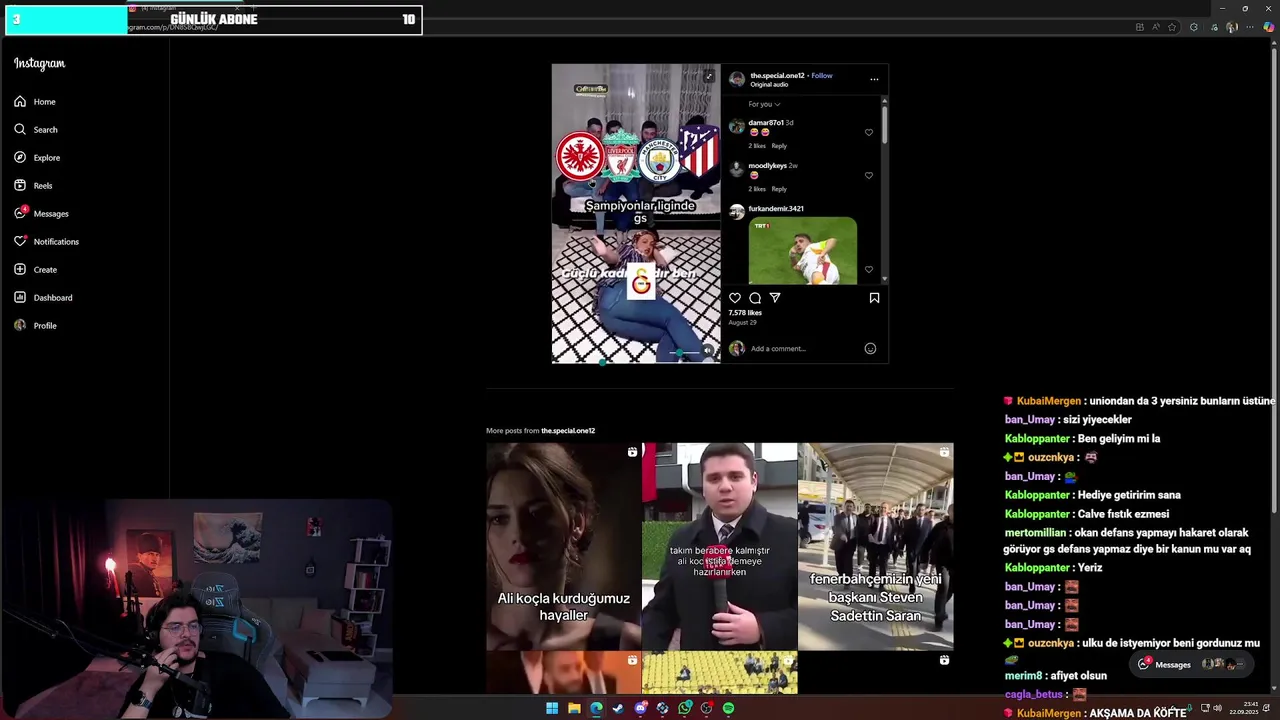Click chat username merim8
This screenshot has height=720, width=1280.
[x=1023, y=676]
